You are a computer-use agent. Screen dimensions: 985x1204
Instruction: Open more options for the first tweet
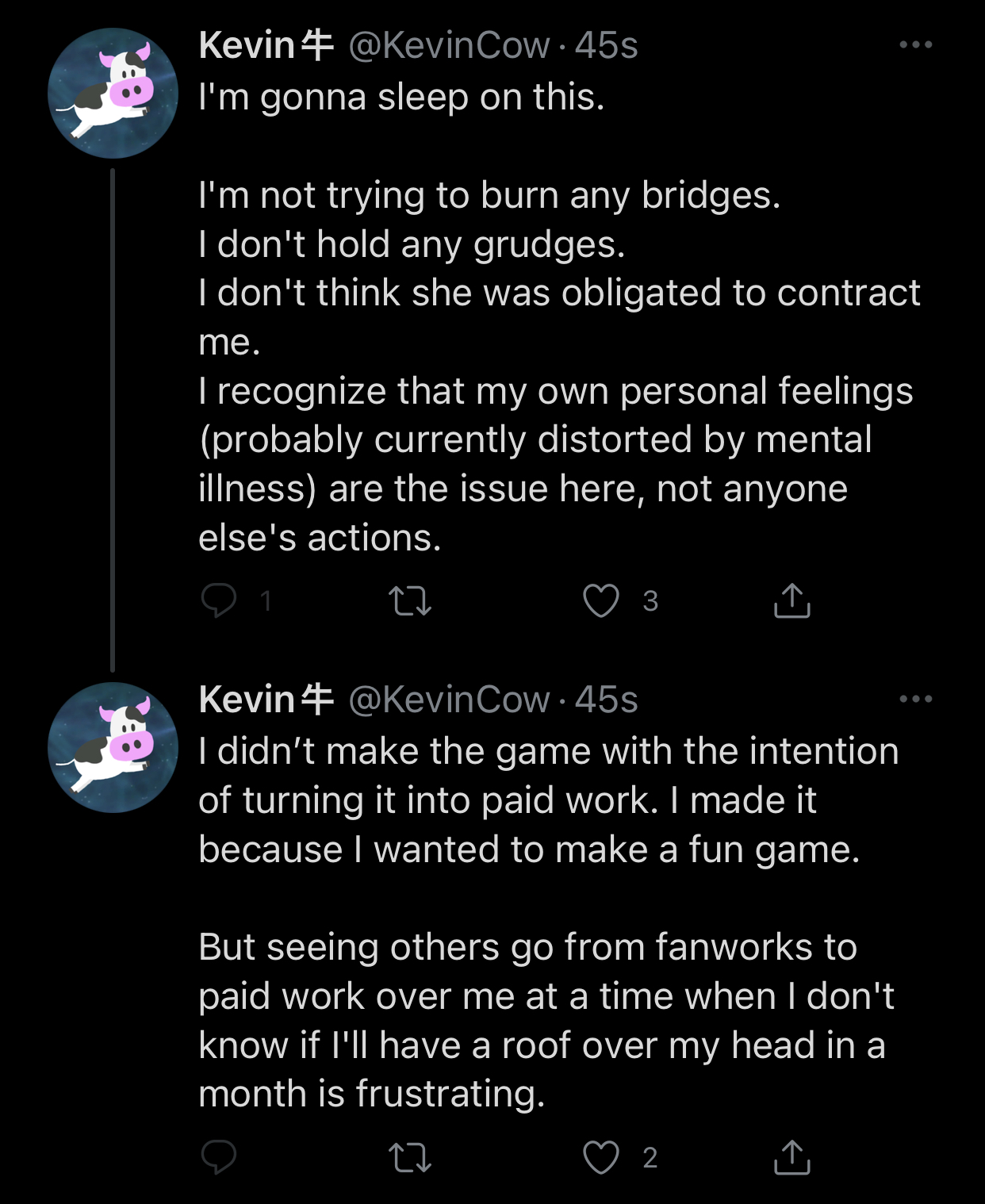916,45
